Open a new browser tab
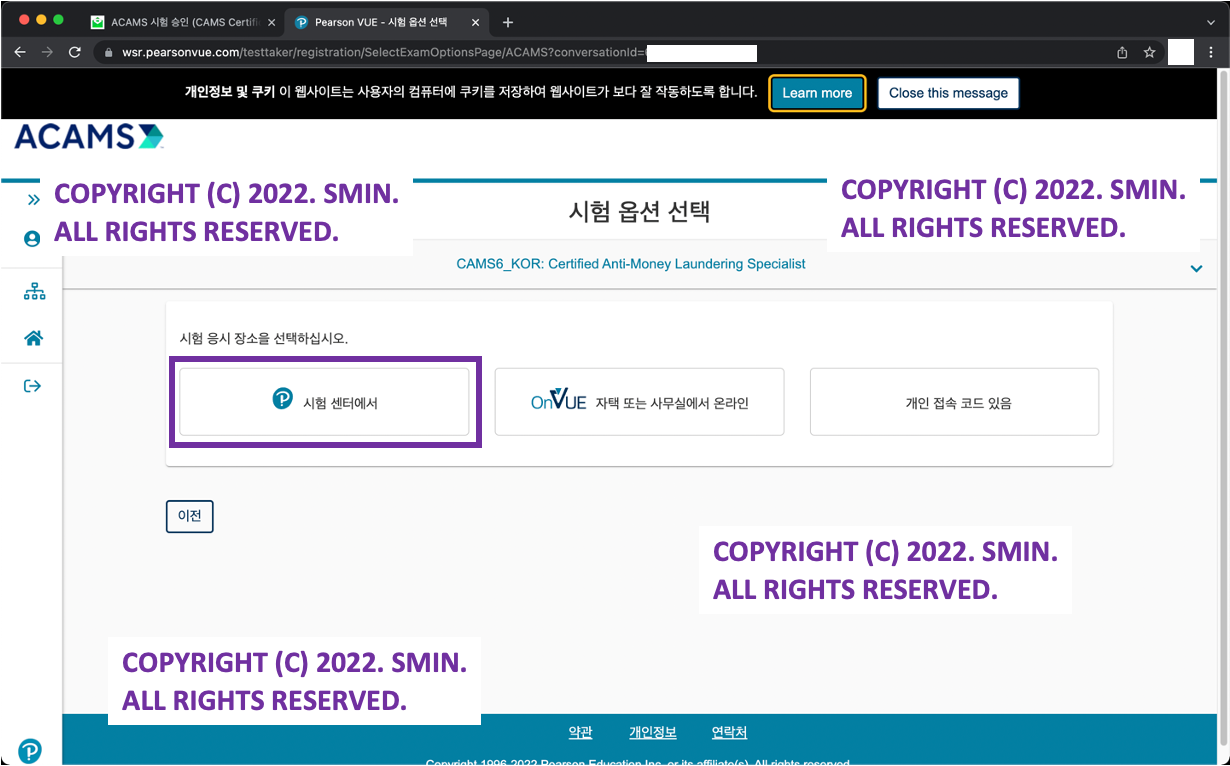1230x766 pixels. click(x=508, y=22)
